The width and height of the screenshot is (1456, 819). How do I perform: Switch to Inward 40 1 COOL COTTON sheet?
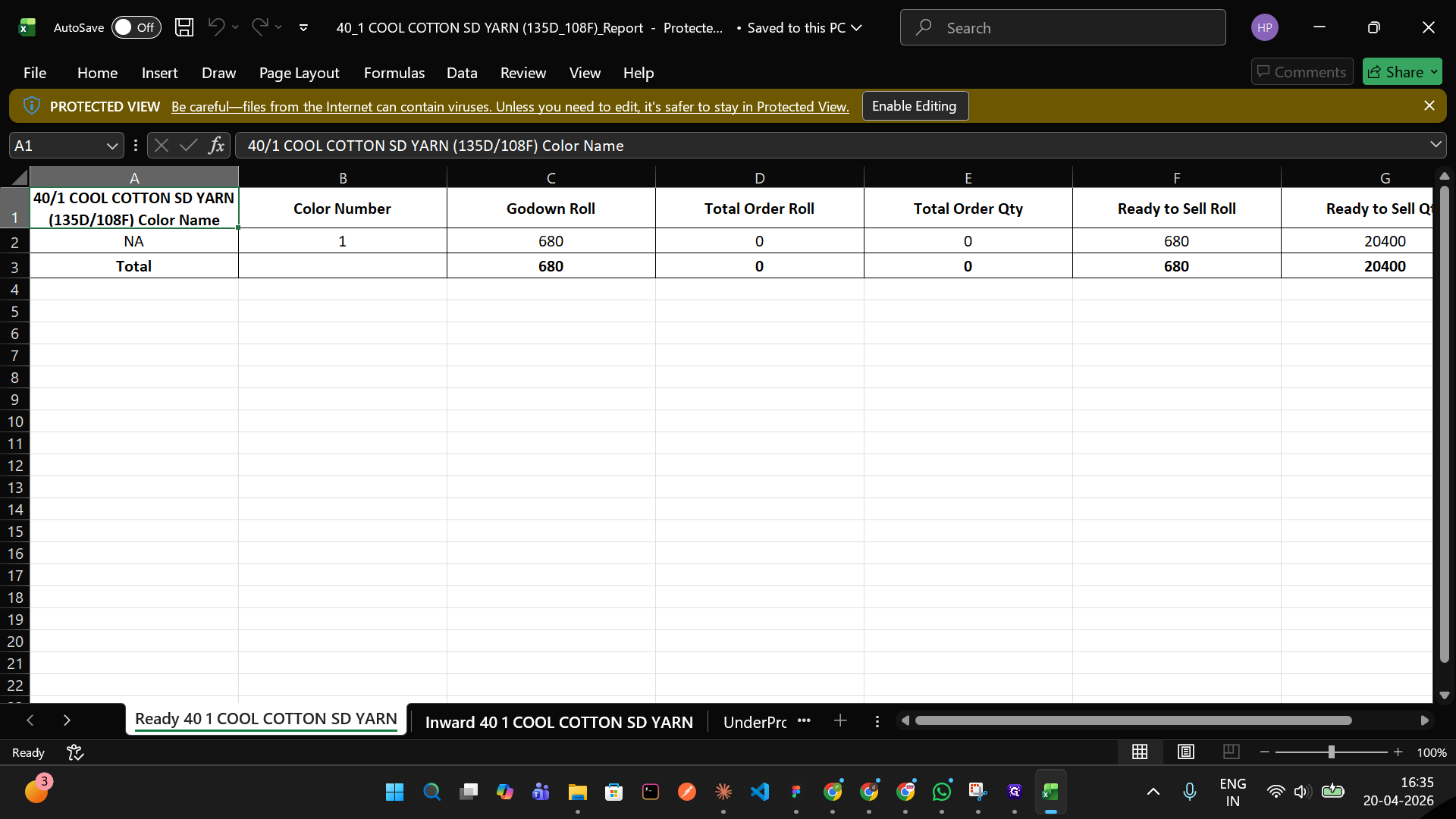[x=559, y=722]
